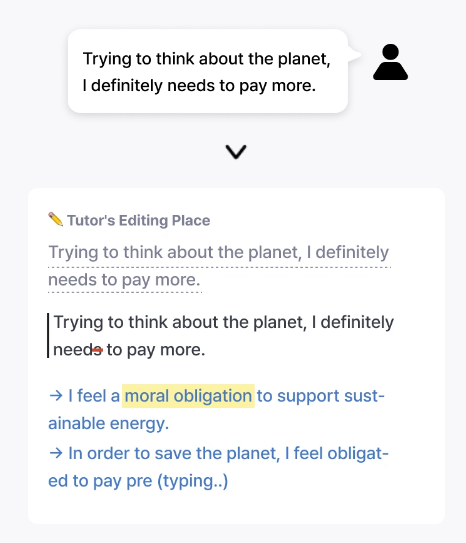466x543 pixels.
Task: Click the 'ainable energy.' suggestion continuation
Action: pos(108,423)
